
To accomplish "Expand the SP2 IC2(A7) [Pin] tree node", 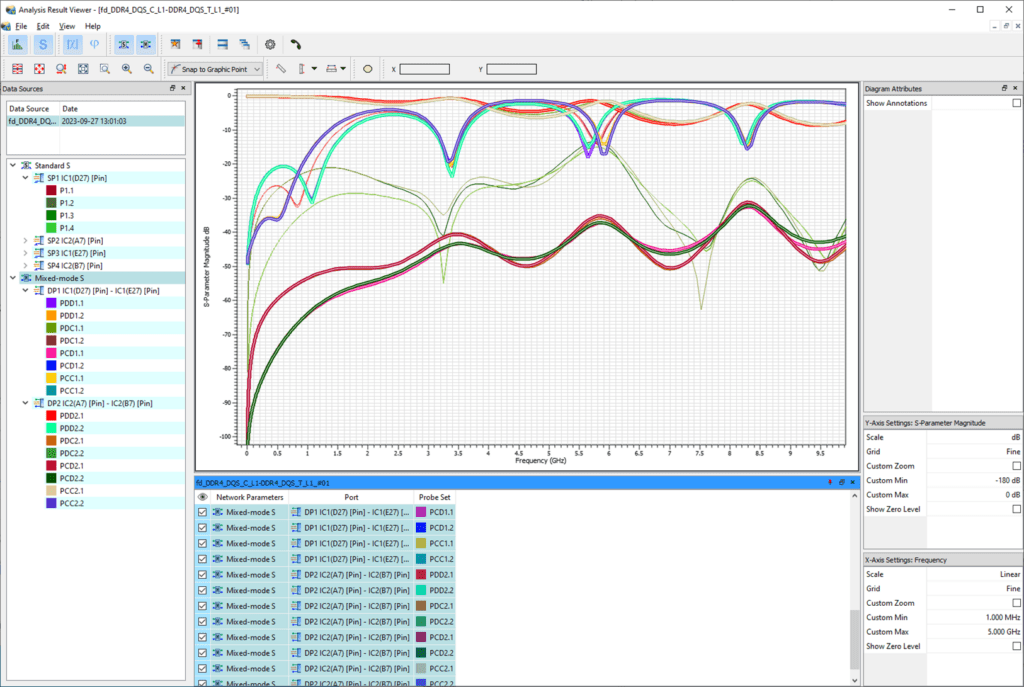I will coord(25,240).
